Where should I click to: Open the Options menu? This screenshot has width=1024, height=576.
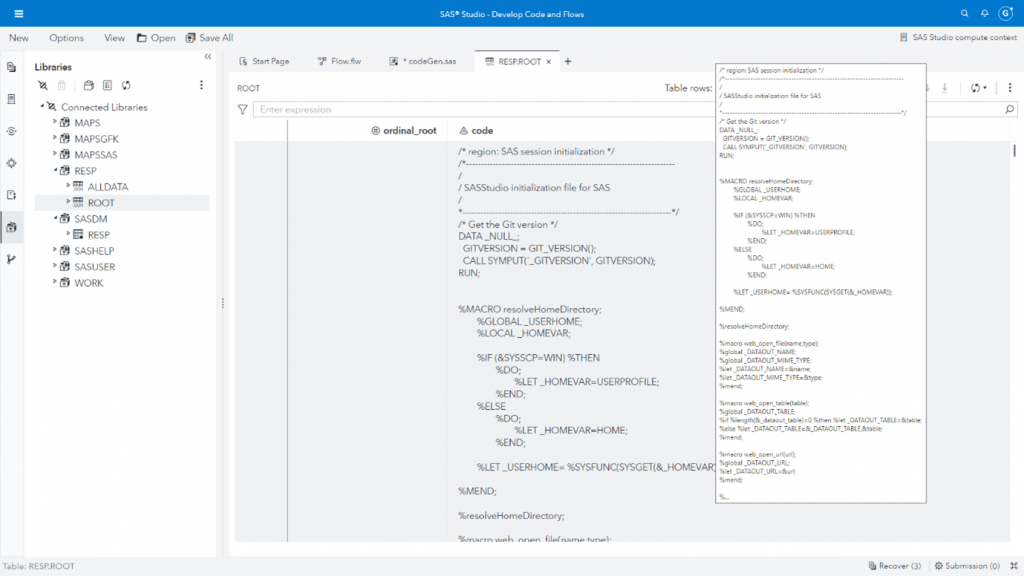[x=66, y=37]
